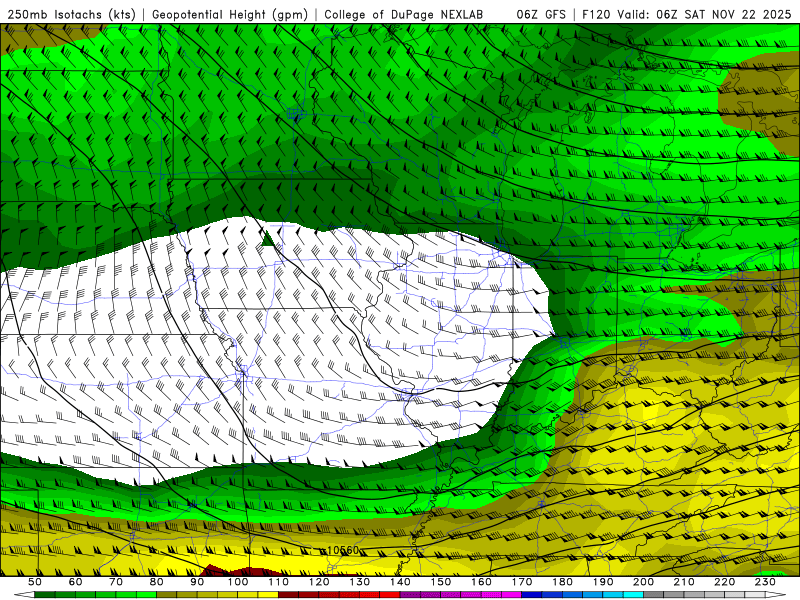800x600 pixels.
Task: Click the 90 value on the color scale
Action: 197,582
